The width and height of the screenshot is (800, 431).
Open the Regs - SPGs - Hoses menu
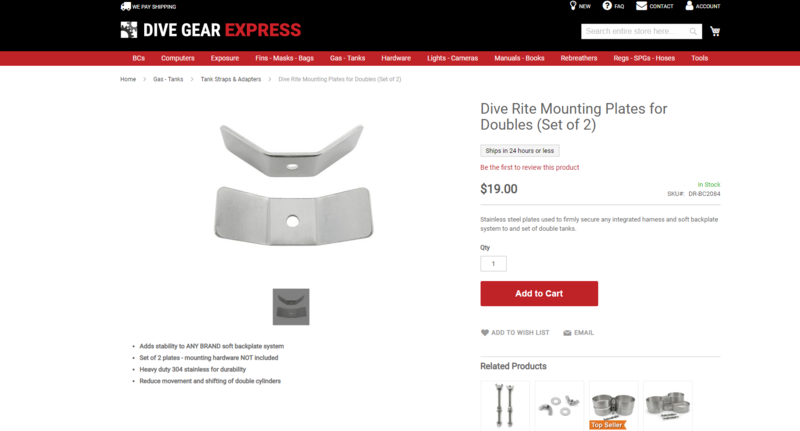(644, 58)
